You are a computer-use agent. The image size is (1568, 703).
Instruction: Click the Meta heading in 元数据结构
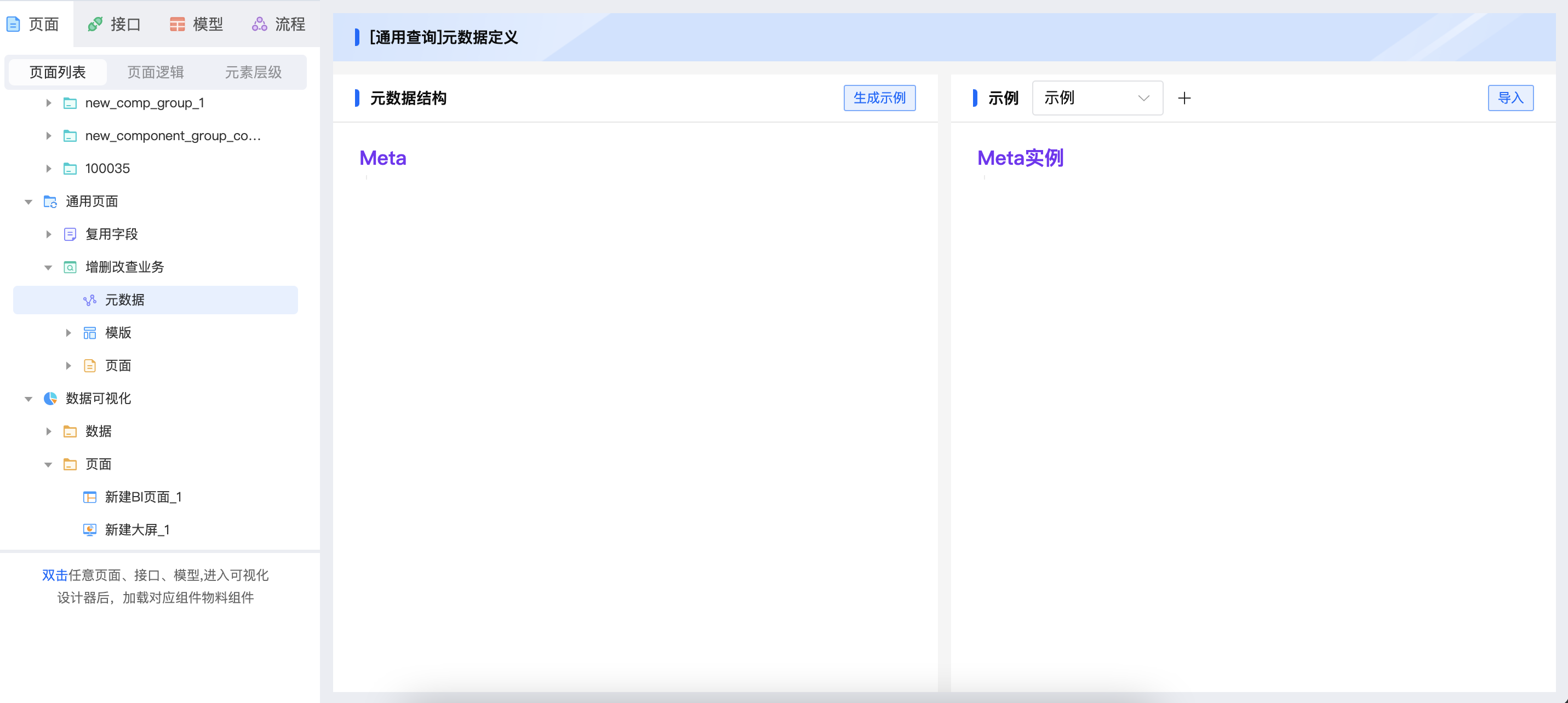point(383,158)
